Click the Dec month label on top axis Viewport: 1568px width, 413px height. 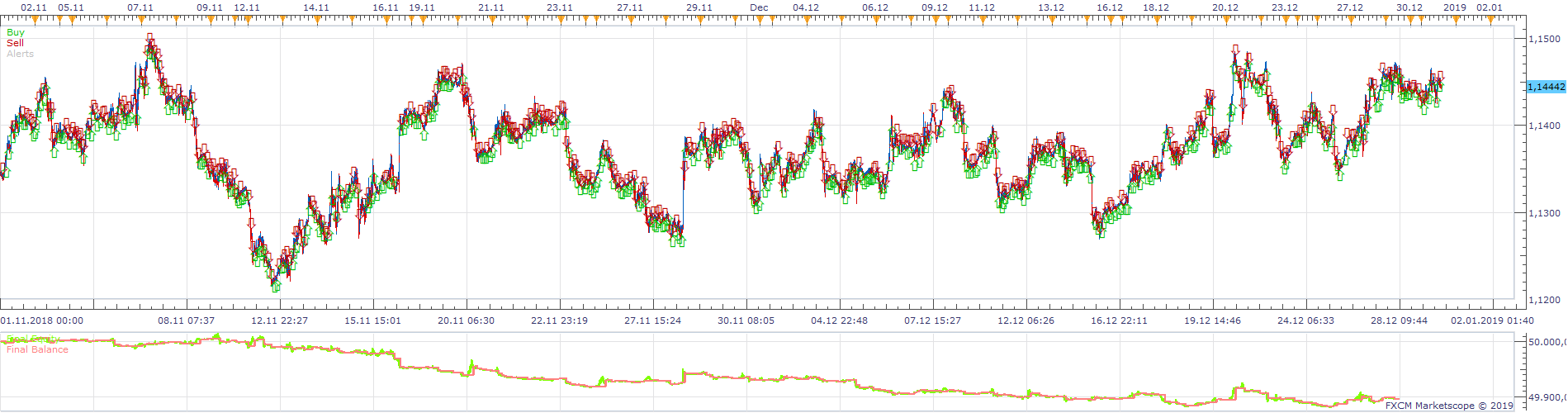[x=759, y=7]
